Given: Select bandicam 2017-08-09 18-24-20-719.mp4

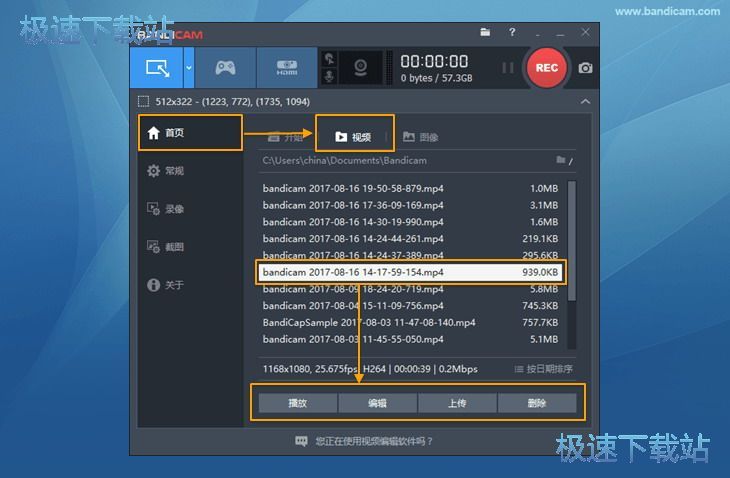Looking at the screenshot, I should click(x=411, y=289).
